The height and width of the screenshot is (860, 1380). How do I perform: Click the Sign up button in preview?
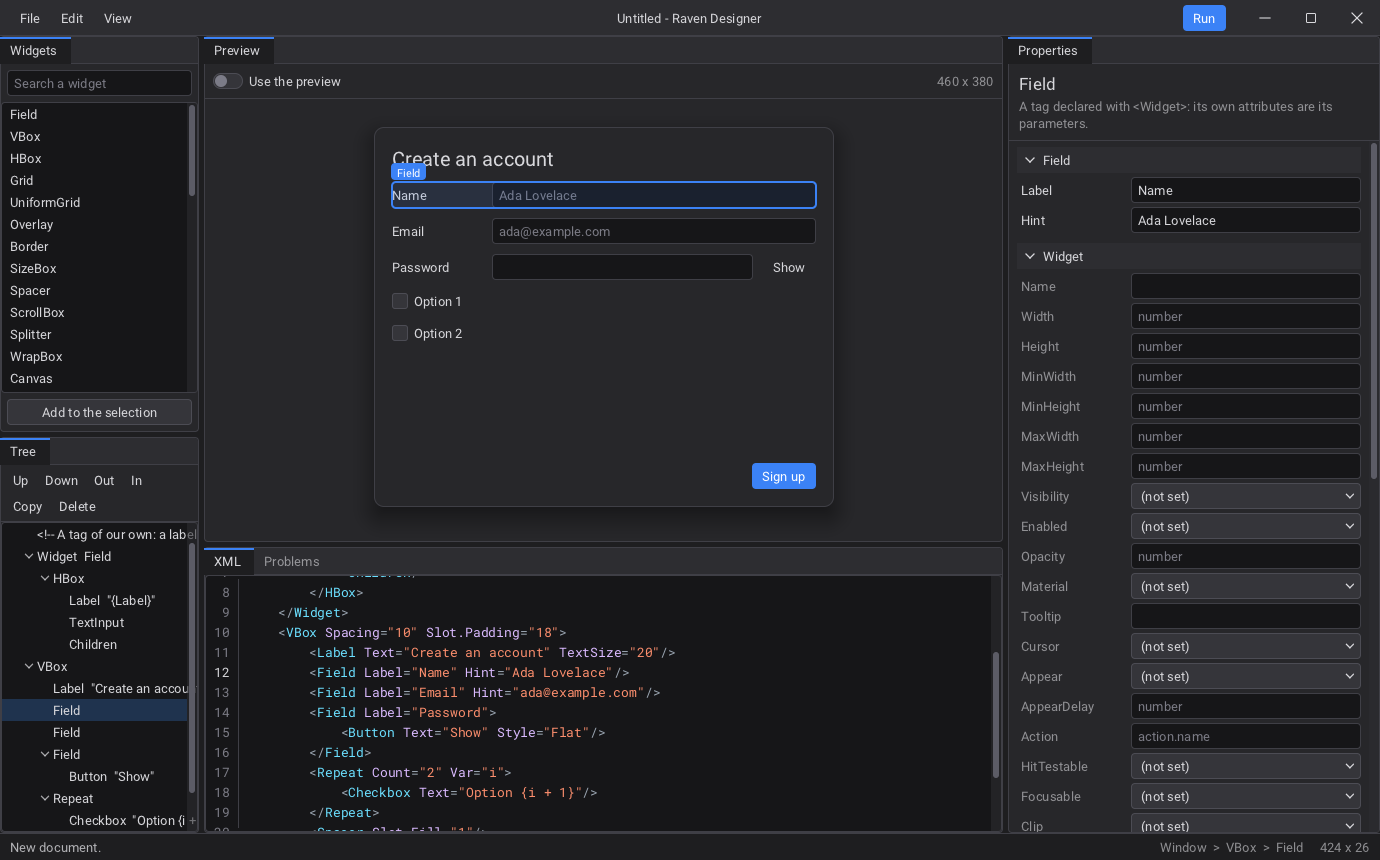point(783,476)
